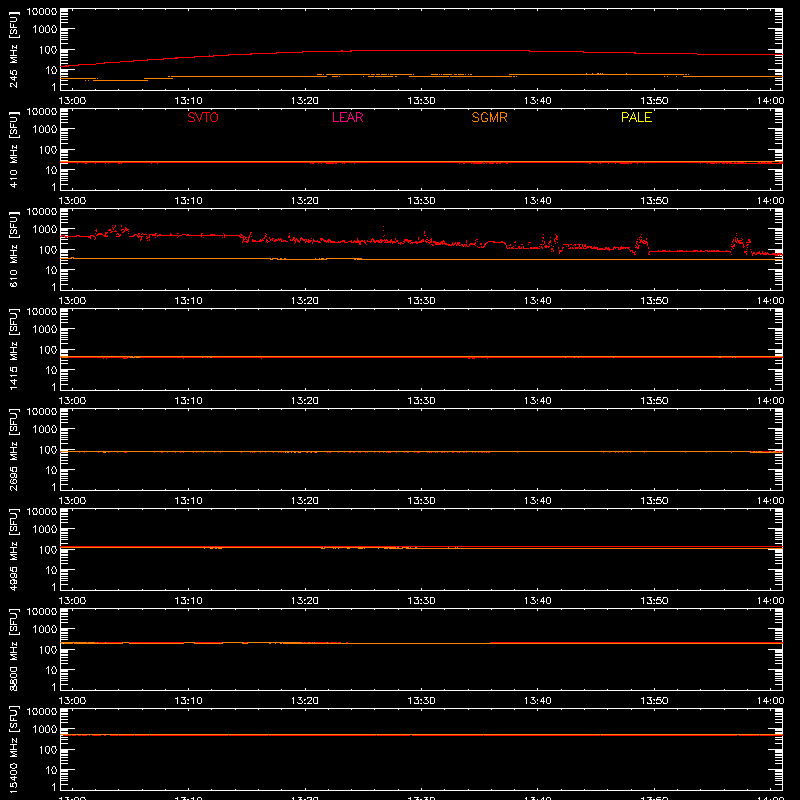Click 13:30 time label under 4995 MHz plot
Image resolution: width=800 pixels, height=800 pixels.
(421, 601)
